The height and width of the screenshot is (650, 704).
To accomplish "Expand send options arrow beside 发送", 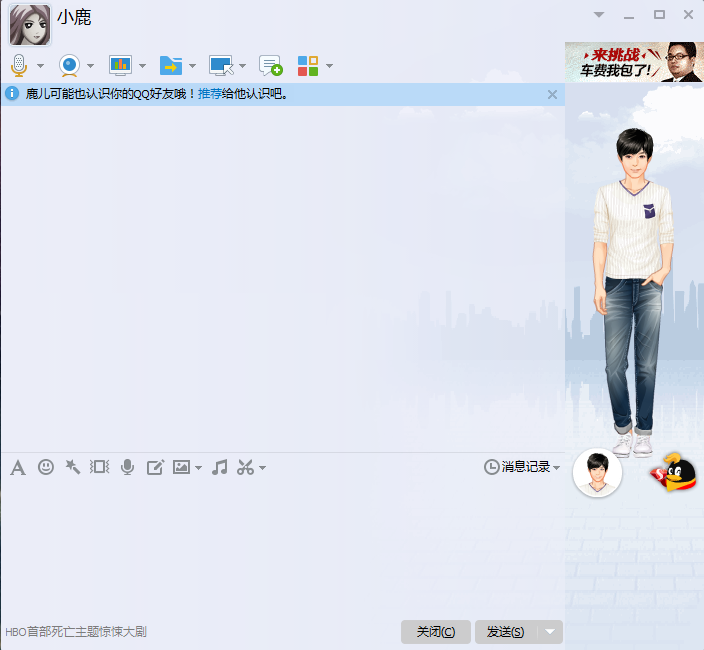I will [x=550, y=632].
